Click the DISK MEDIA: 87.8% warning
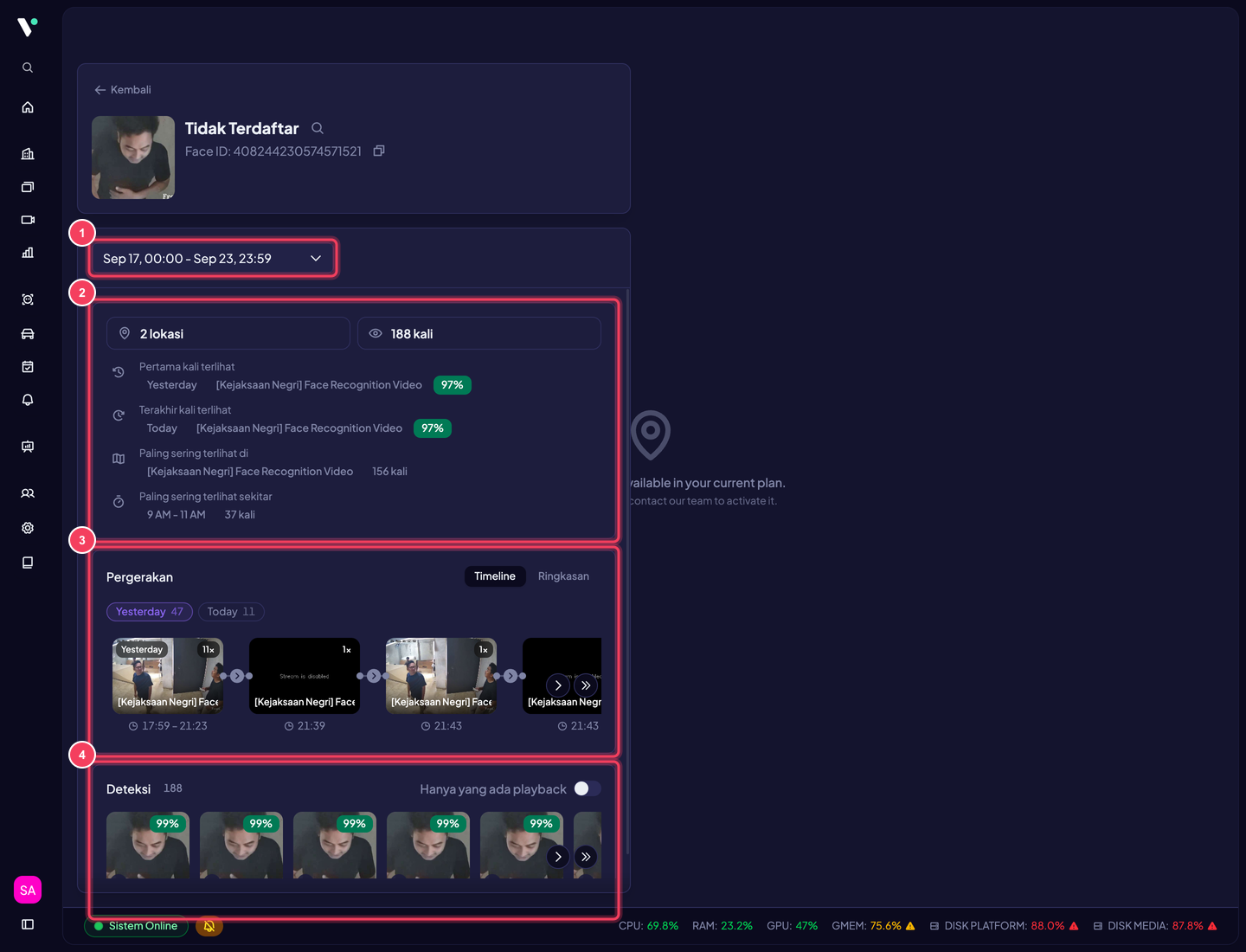 click(1155, 926)
